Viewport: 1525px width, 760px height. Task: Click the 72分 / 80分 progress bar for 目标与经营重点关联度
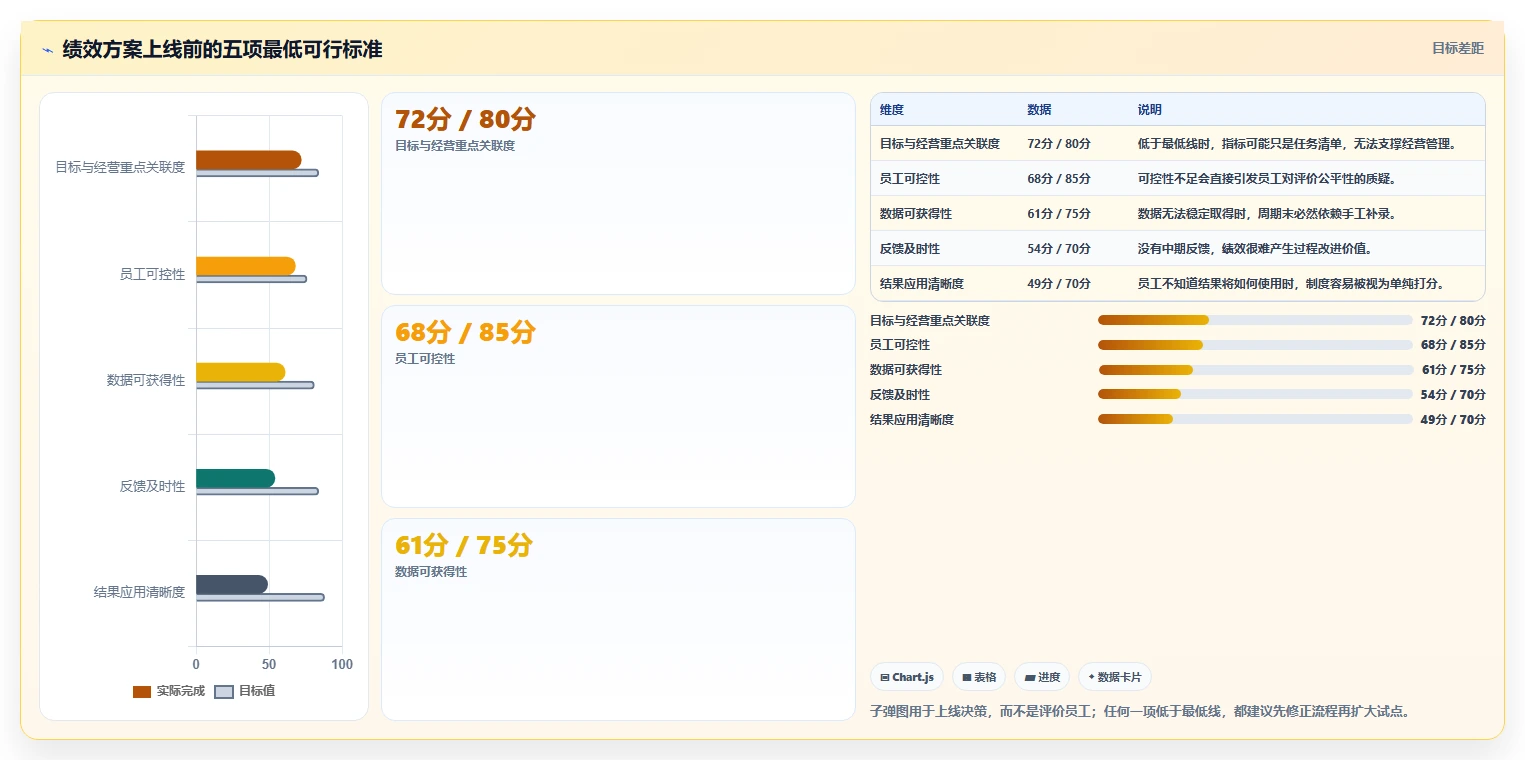(x=1255, y=320)
